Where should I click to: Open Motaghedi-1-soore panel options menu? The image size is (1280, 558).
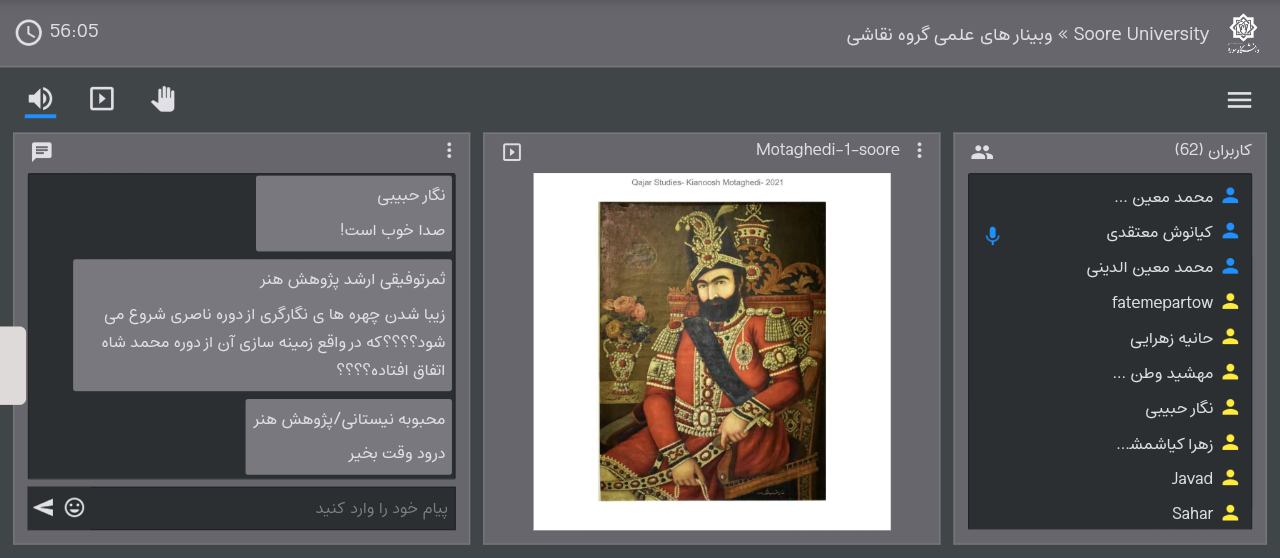(920, 150)
